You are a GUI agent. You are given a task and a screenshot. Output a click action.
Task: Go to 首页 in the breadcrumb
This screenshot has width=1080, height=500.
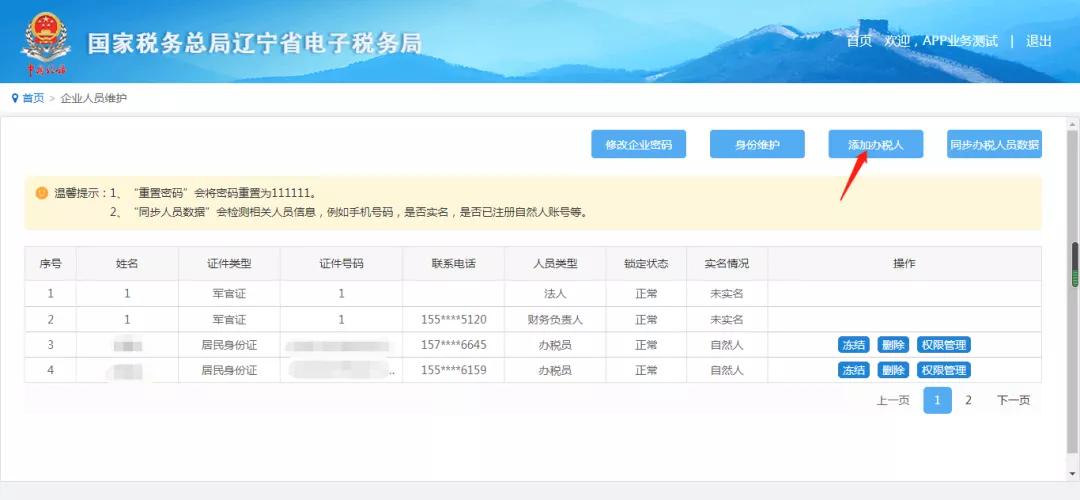point(33,98)
